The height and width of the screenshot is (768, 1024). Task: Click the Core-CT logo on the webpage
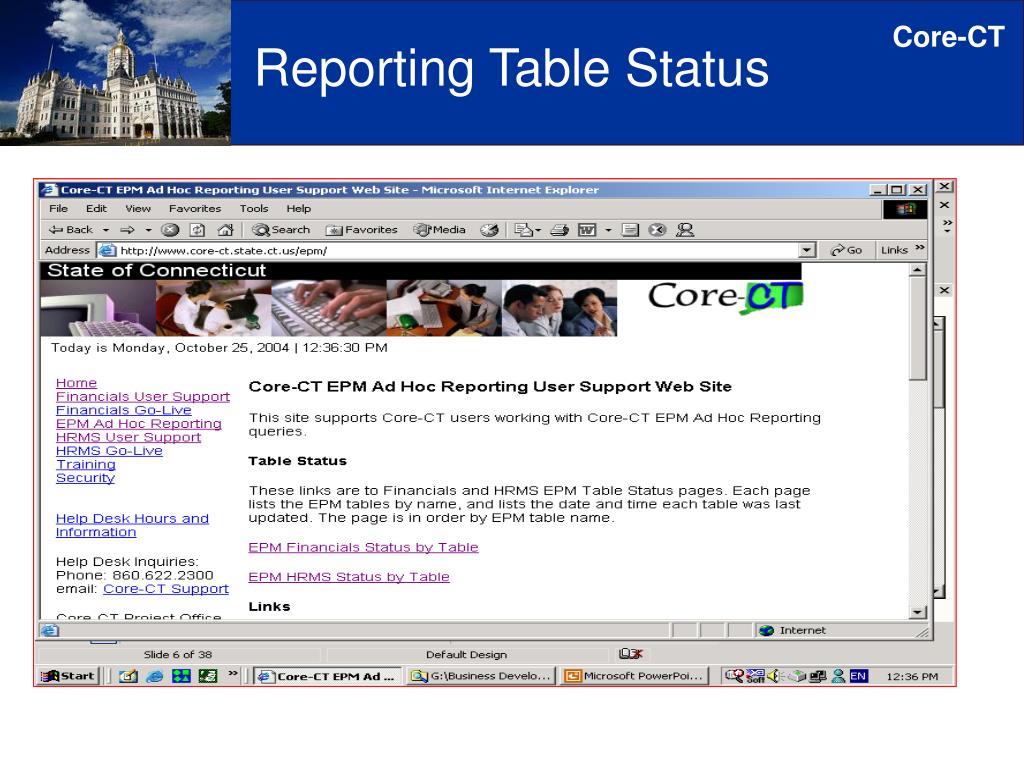pos(725,298)
